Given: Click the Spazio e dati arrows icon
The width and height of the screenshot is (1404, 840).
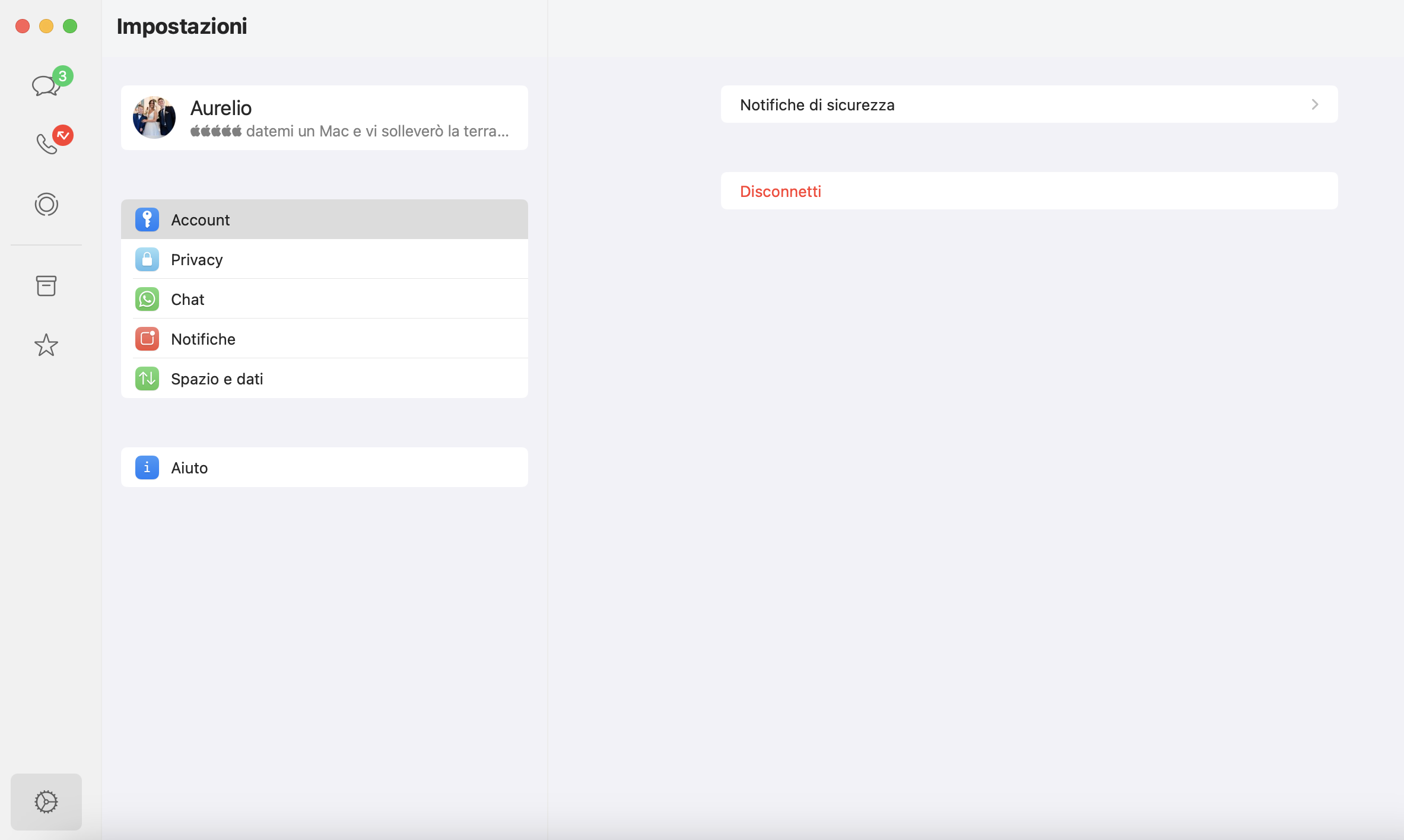Looking at the screenshot, I should pos(147,378).
